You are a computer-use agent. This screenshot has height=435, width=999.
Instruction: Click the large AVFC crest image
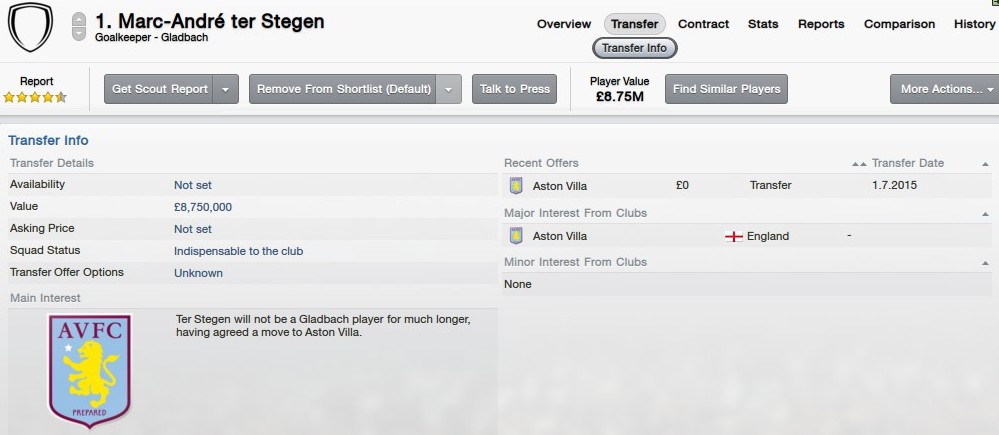click(90, 370)
